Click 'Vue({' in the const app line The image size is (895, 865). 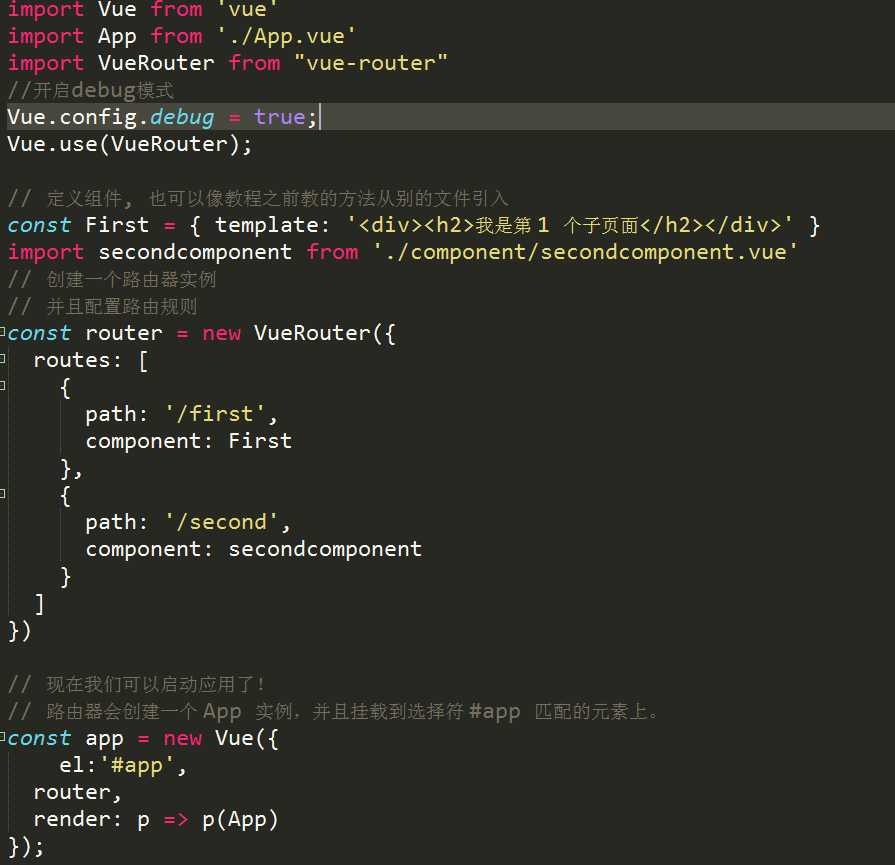pos(247,738)
